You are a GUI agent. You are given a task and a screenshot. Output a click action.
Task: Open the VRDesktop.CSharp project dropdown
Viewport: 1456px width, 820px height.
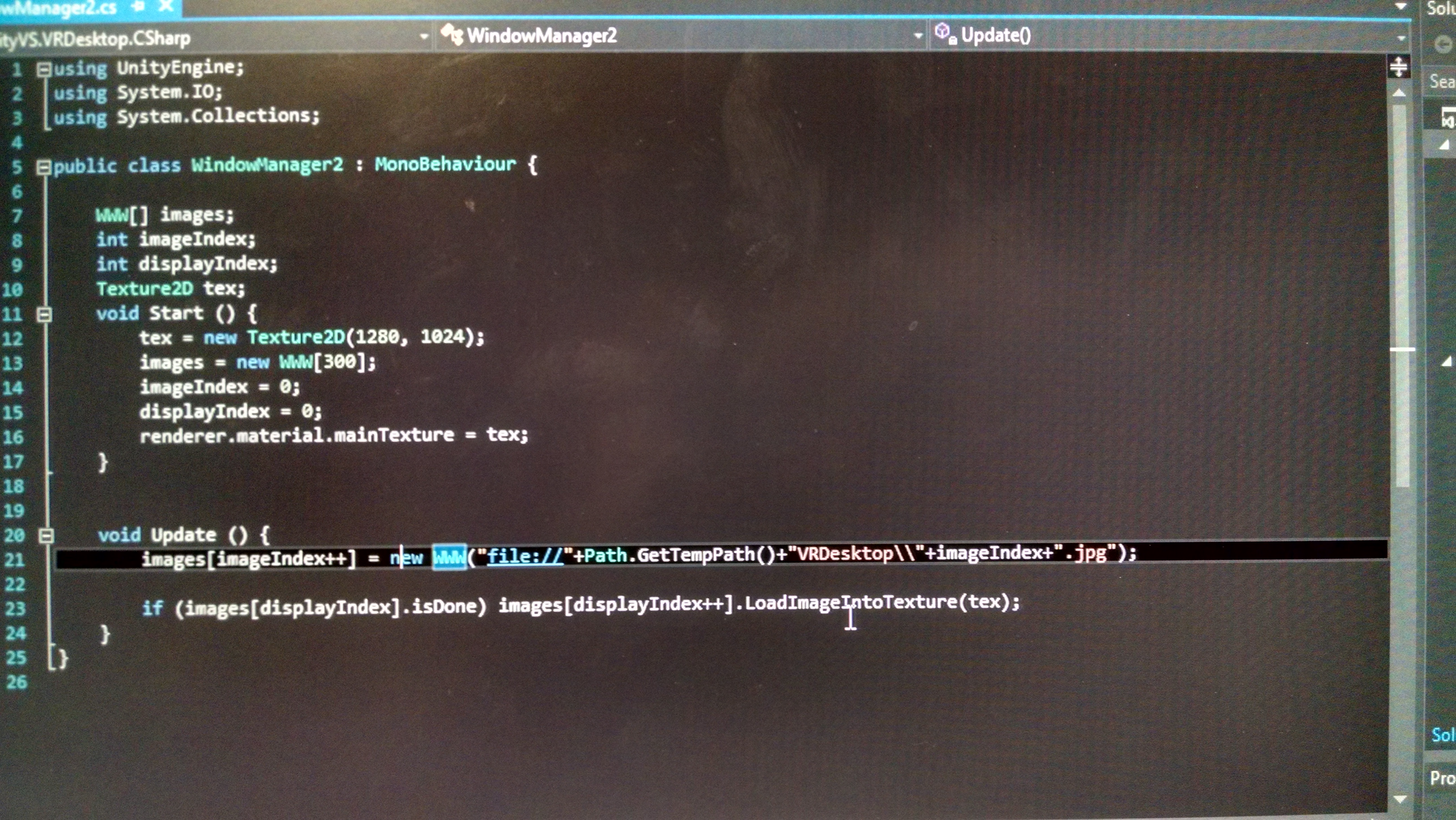click(x=423, y=37)
